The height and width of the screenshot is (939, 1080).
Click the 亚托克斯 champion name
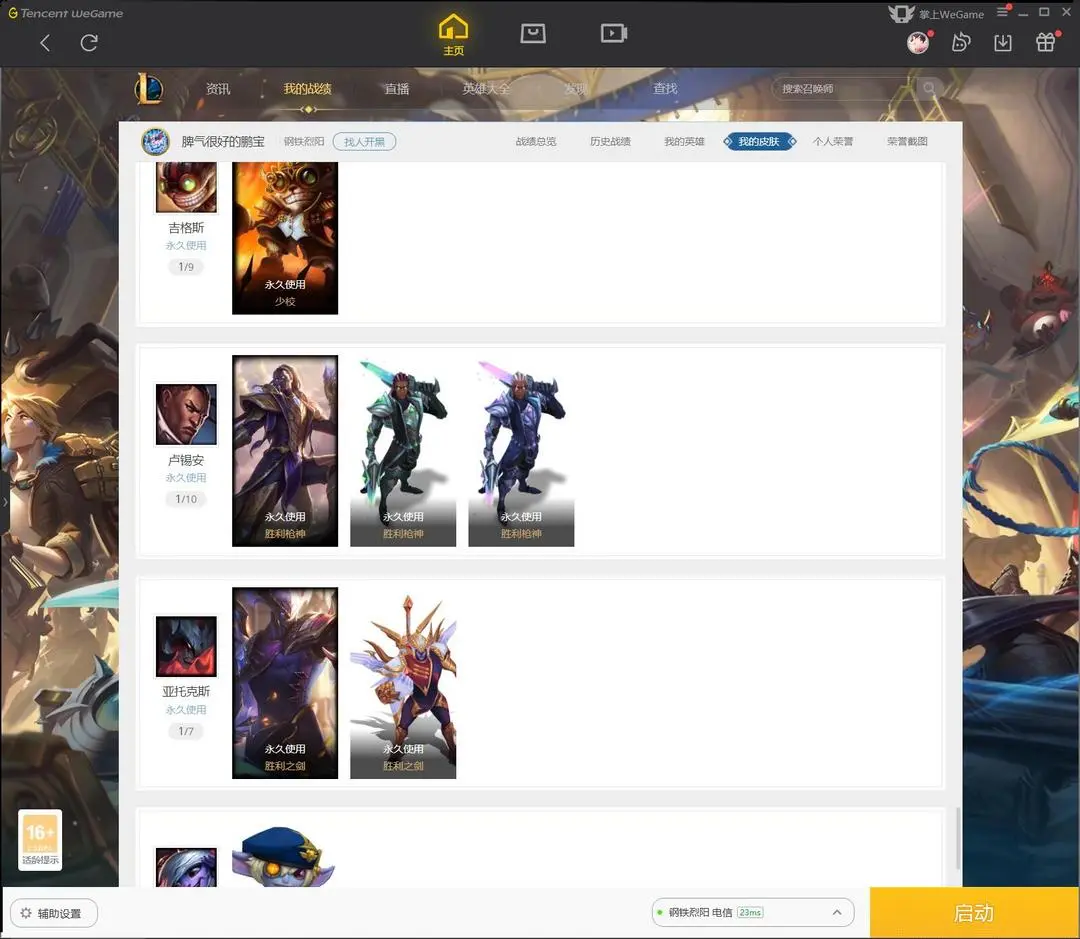186,692
